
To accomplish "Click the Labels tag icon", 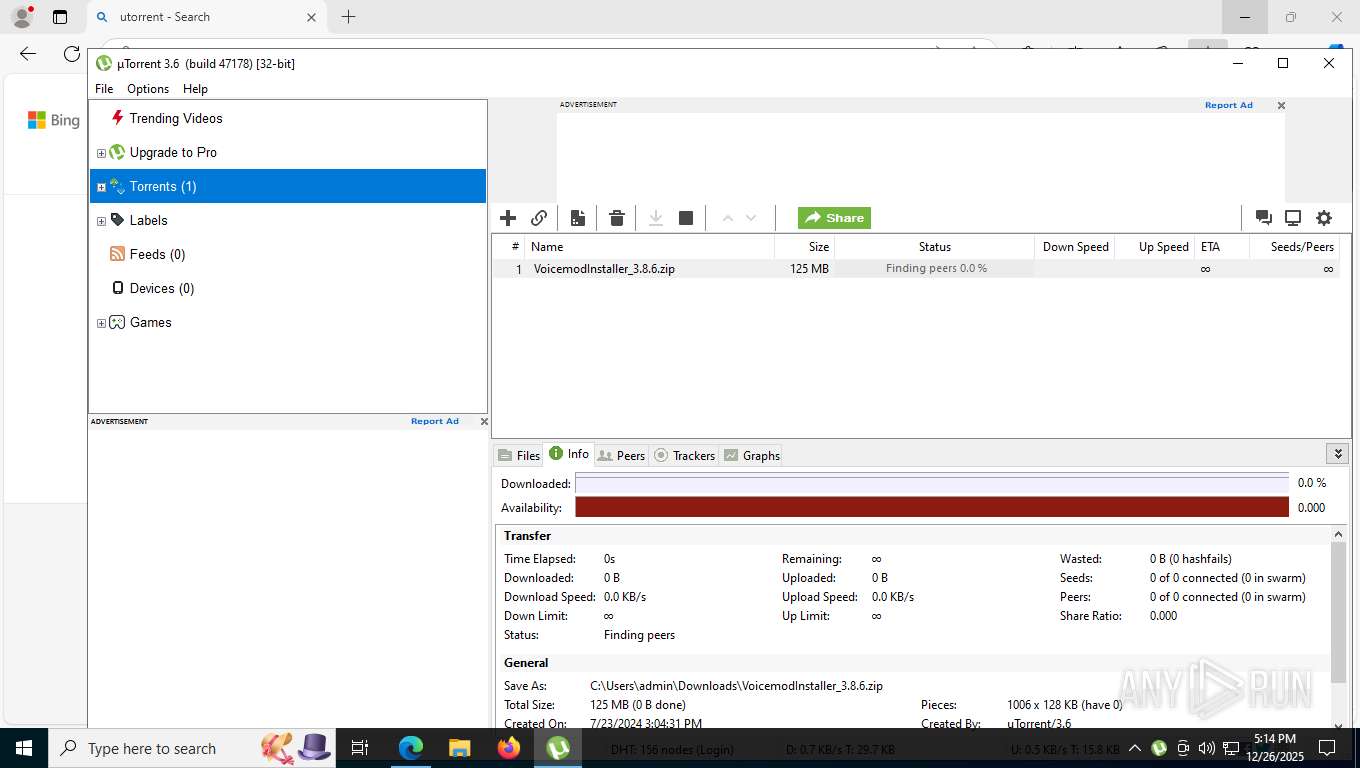I will point(117,220).
